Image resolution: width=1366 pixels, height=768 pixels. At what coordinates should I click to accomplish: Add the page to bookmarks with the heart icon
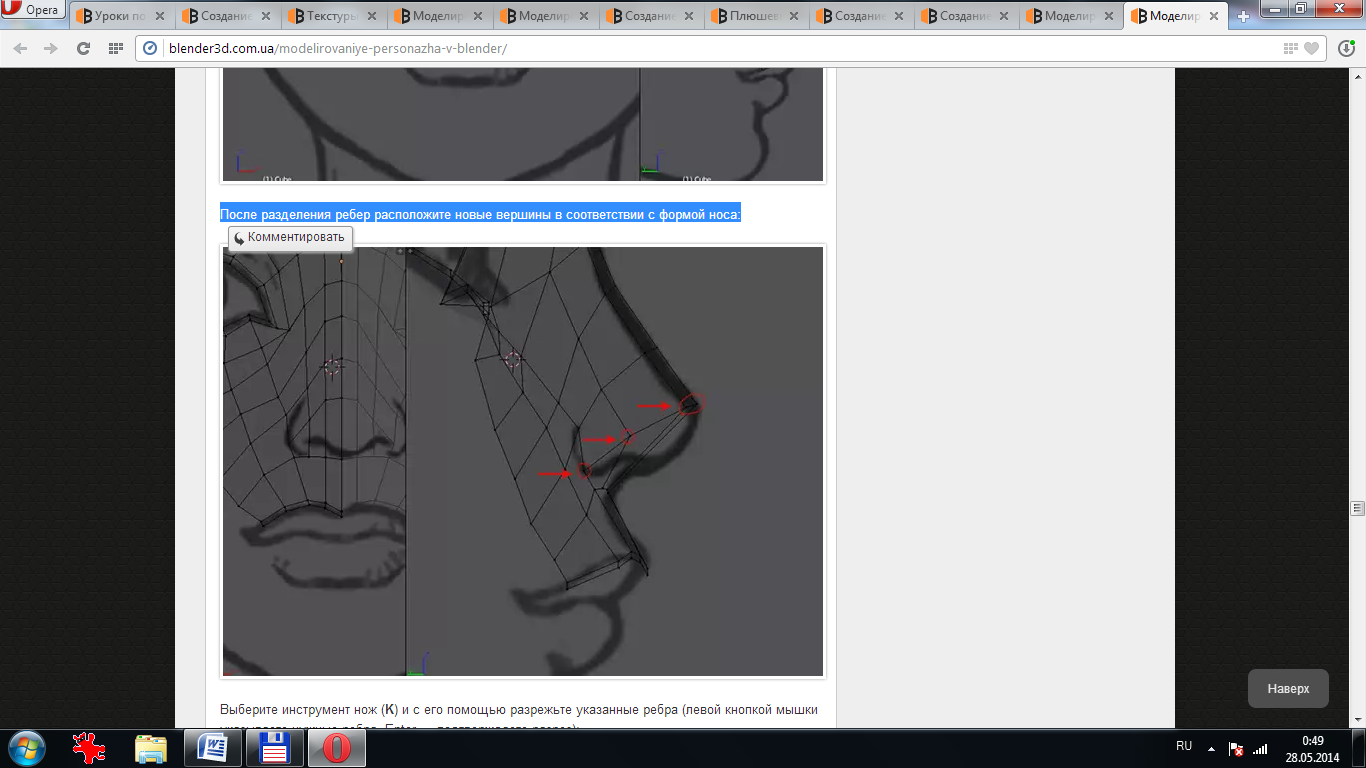tap(1311, 48)
